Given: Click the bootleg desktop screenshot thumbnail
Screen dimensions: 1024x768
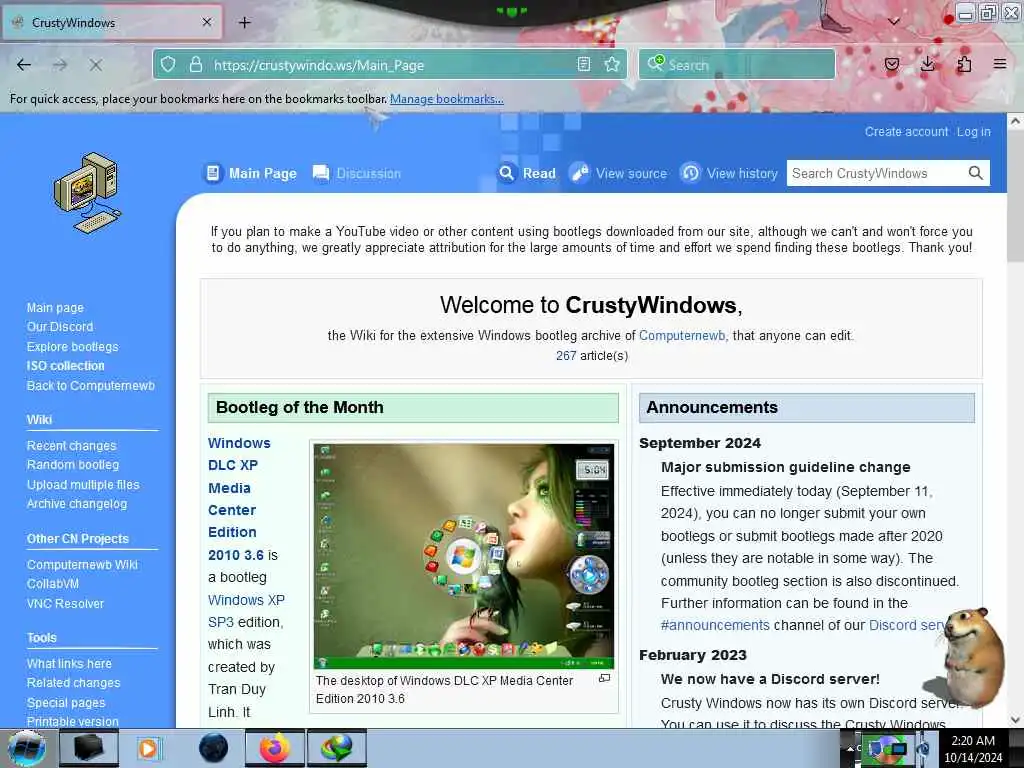Looking at the screenshot, I should pyautogui.click(x=464, y=556).
